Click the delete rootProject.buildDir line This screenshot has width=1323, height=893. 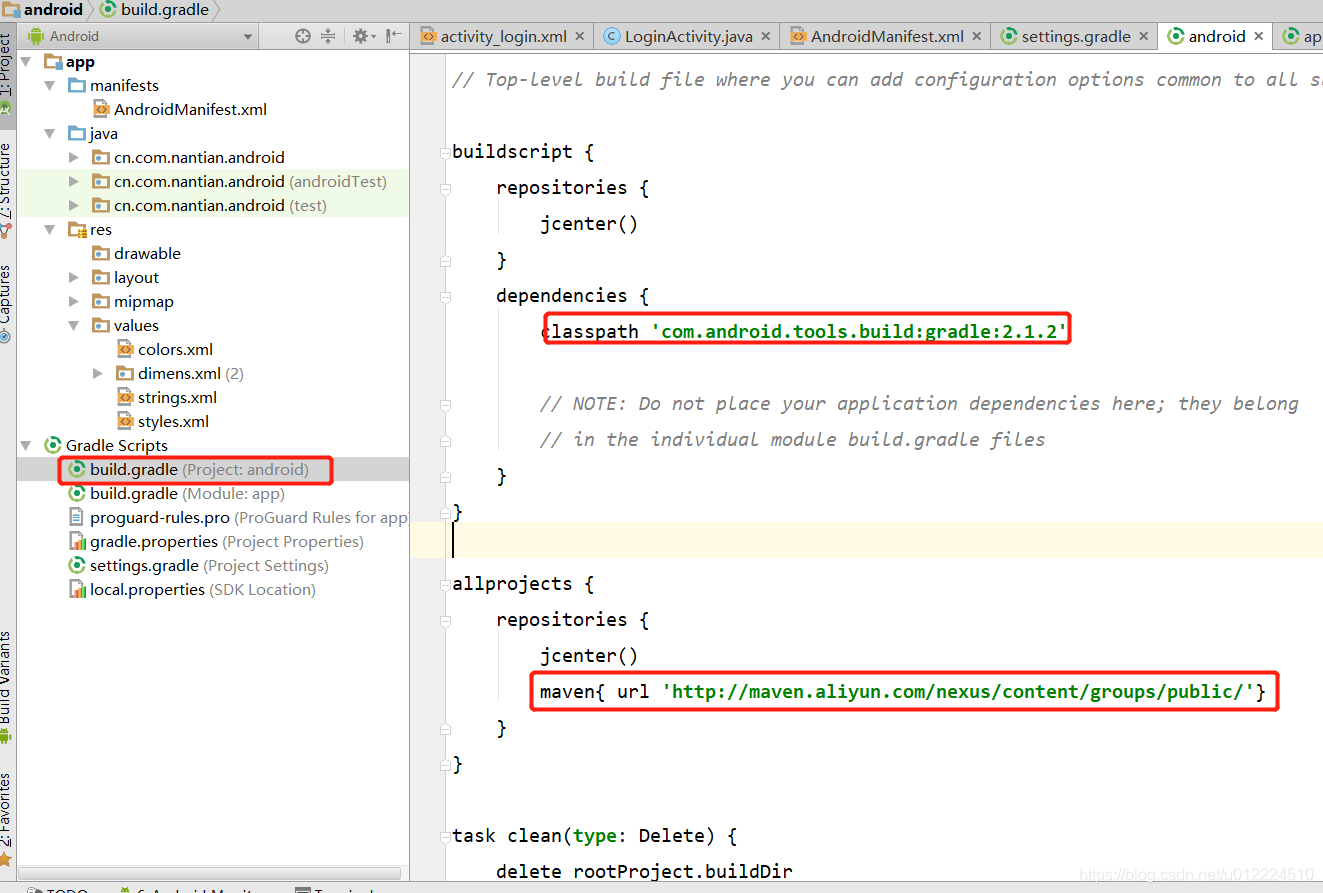coord(644,872)
